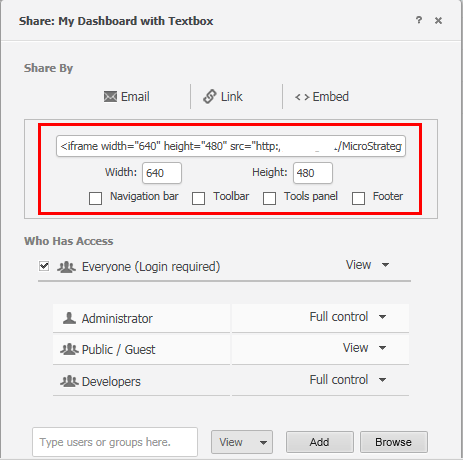The height and width of the screenshot is (460, 463).
Task: Click the Public / Guest group icon
Action: 69,349
